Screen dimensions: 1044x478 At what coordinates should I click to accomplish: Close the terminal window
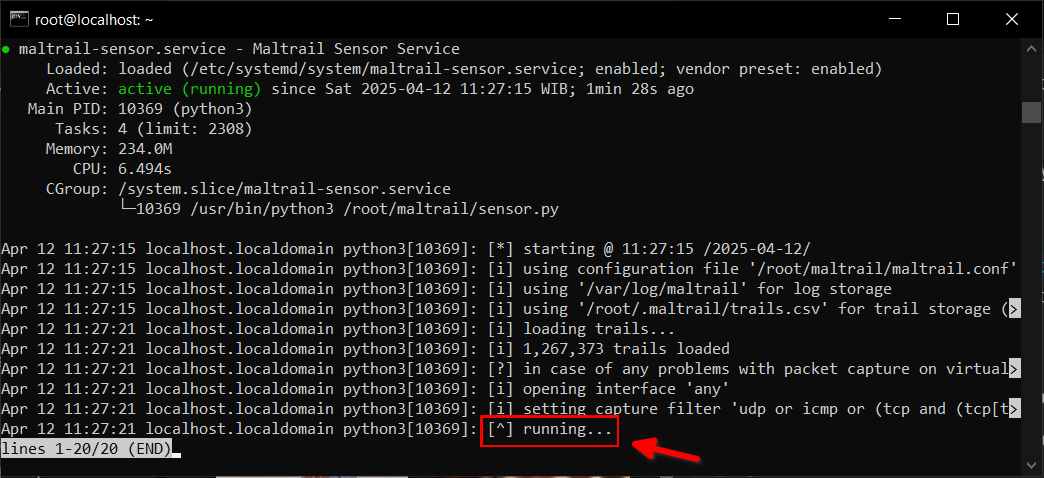tap(1012, 19)
